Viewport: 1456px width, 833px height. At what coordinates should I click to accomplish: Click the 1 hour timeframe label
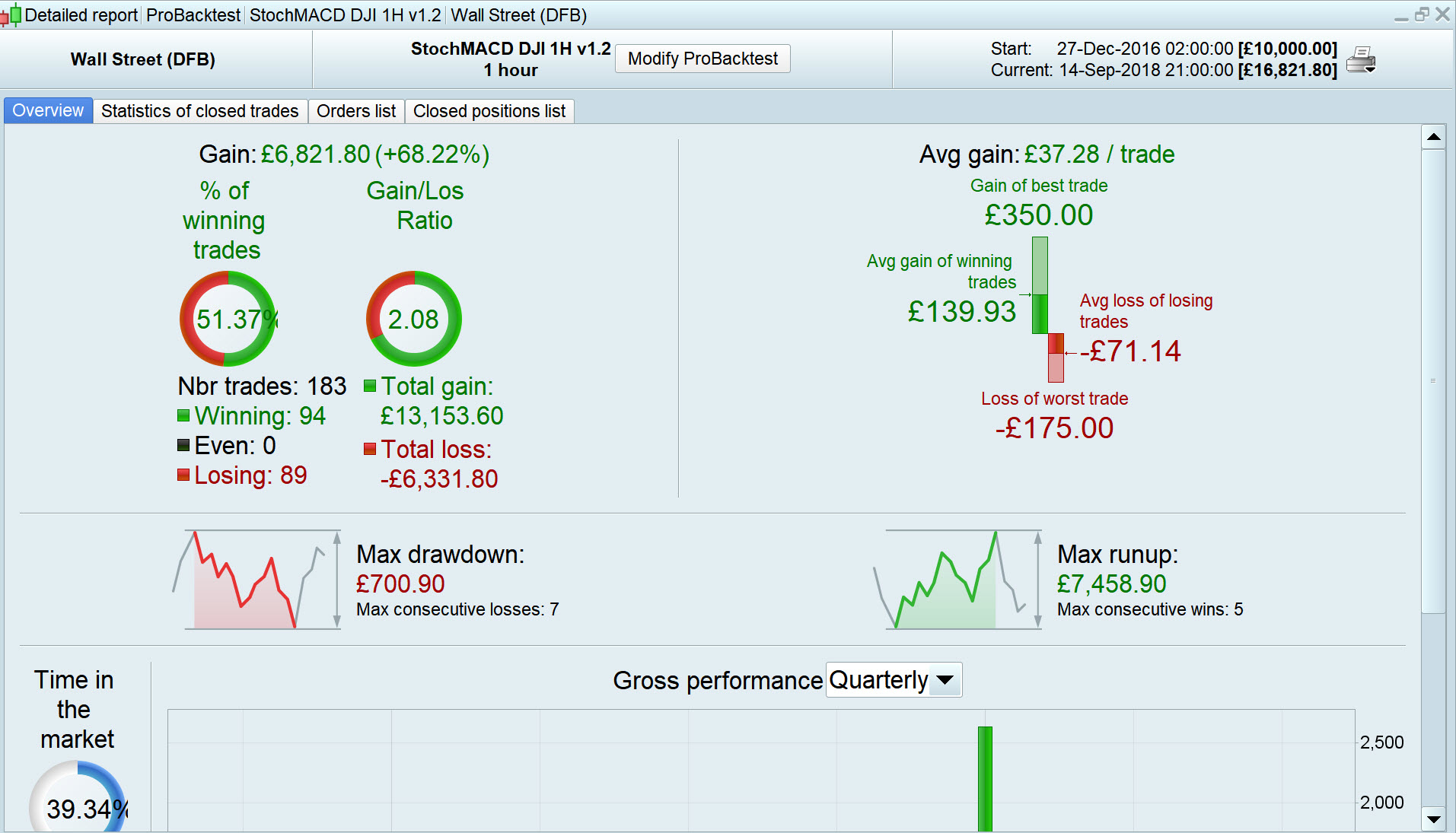(511, 70)
